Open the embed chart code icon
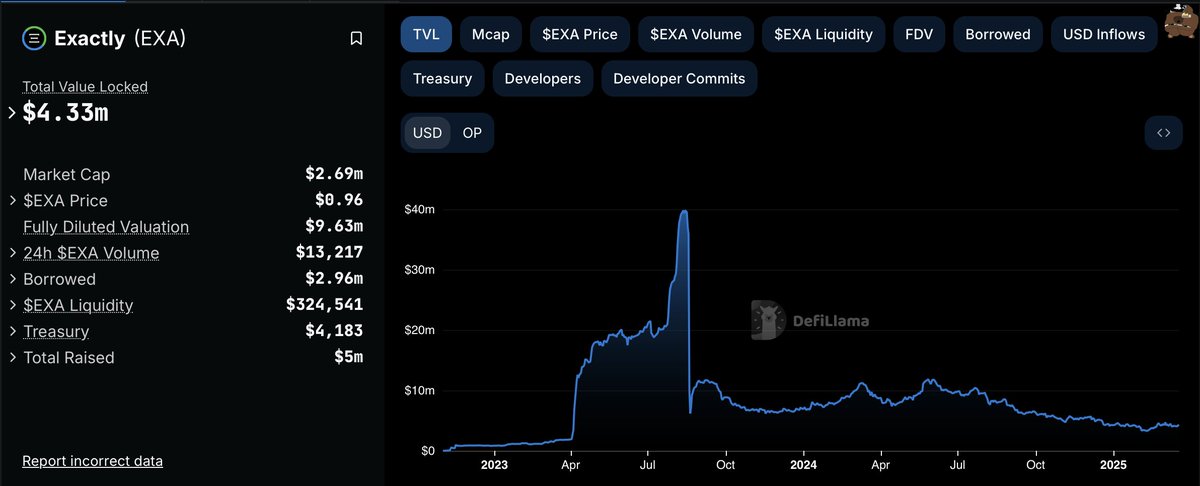1200x486 pixels. click(1164, 133)
